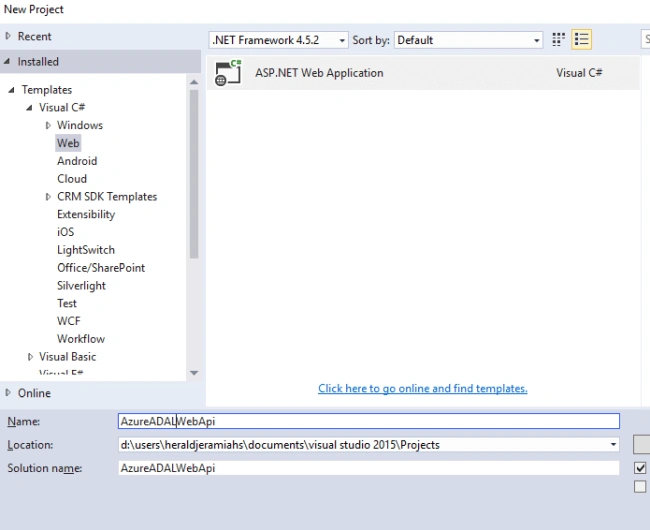Click the Visual C# language label in template row
This screenshot has height=530, width=650.
point(579,73)
